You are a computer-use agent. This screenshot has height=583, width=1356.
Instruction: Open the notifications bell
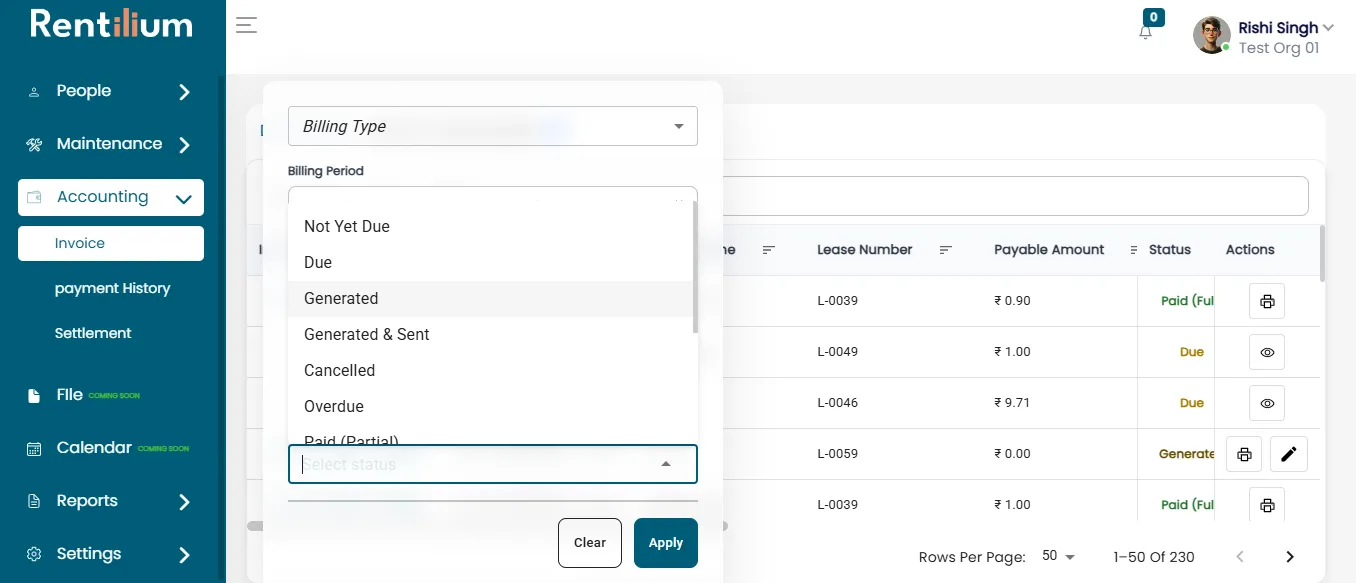coord(1146,32)
